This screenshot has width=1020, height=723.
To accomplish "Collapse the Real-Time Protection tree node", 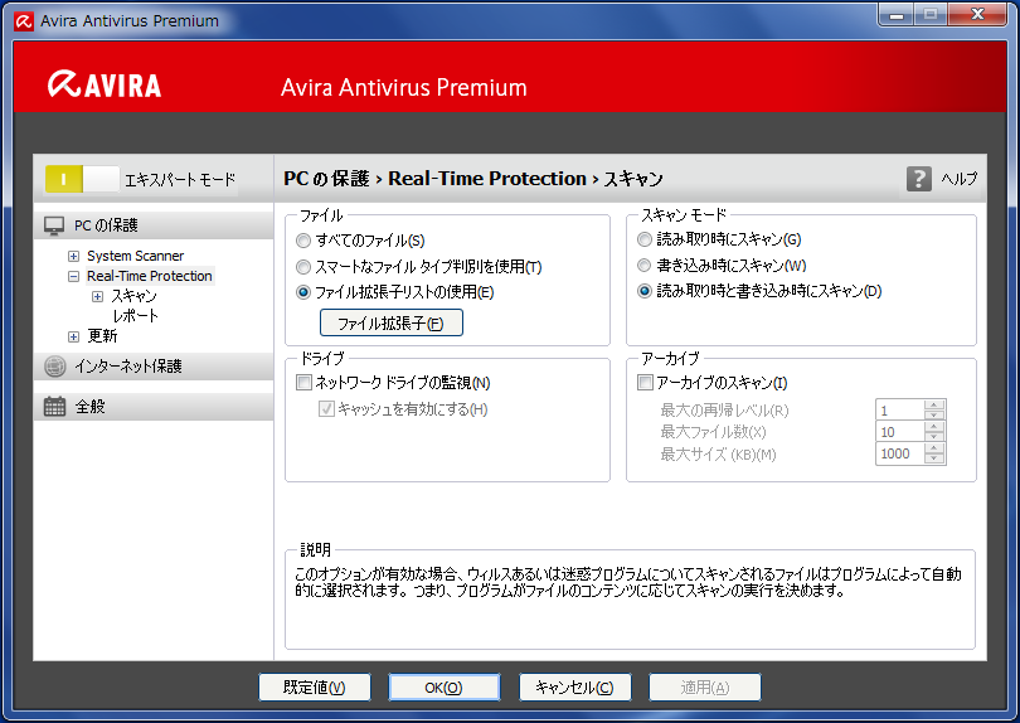I will tap(74, 277).
